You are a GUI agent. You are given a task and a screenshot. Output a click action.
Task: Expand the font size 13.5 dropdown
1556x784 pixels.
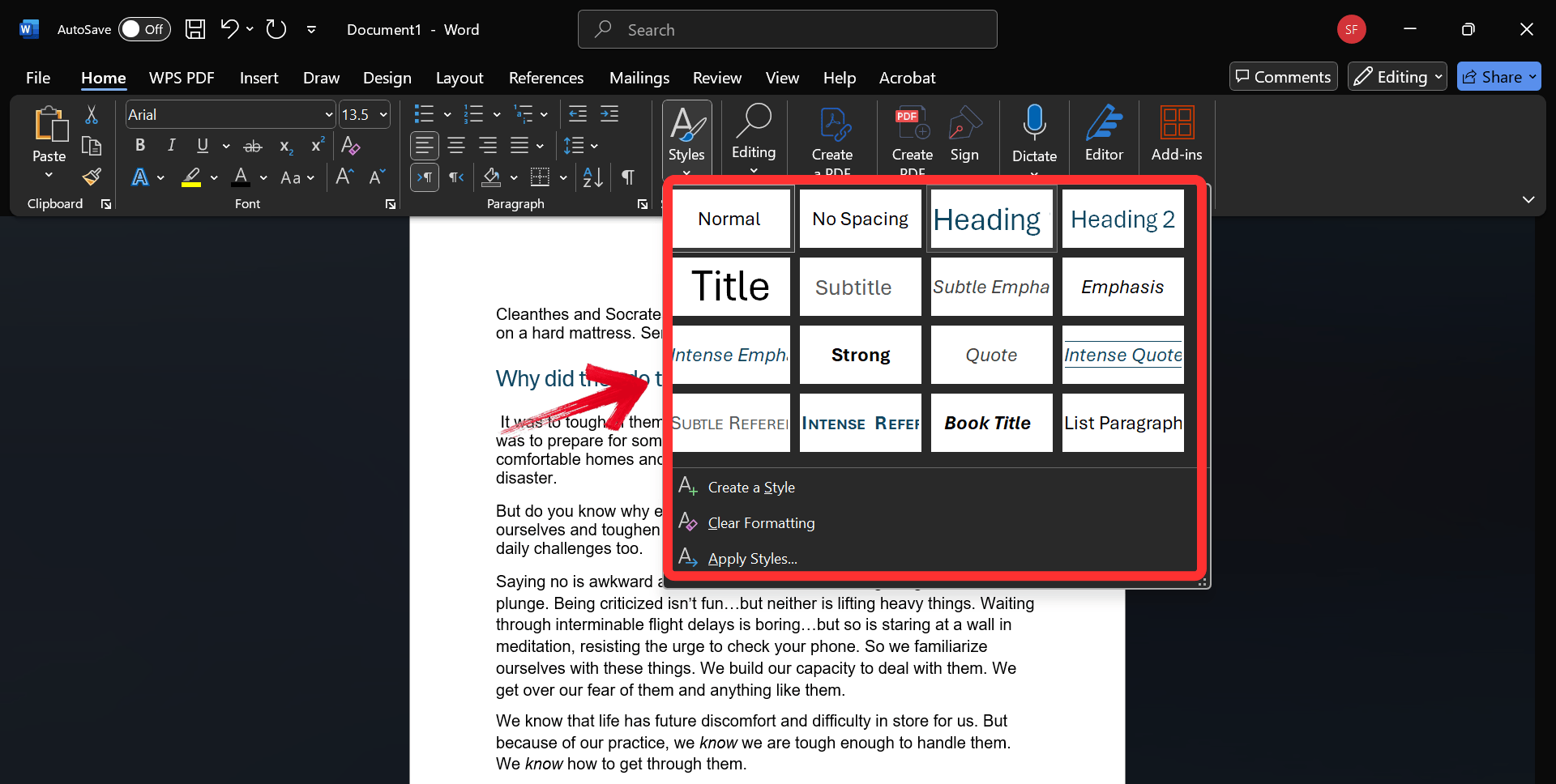[x=383, y=115]
